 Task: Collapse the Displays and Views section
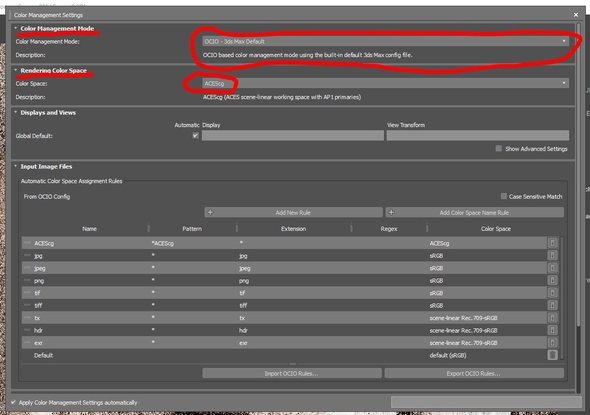pyautogui.click(x=15, y=112)
